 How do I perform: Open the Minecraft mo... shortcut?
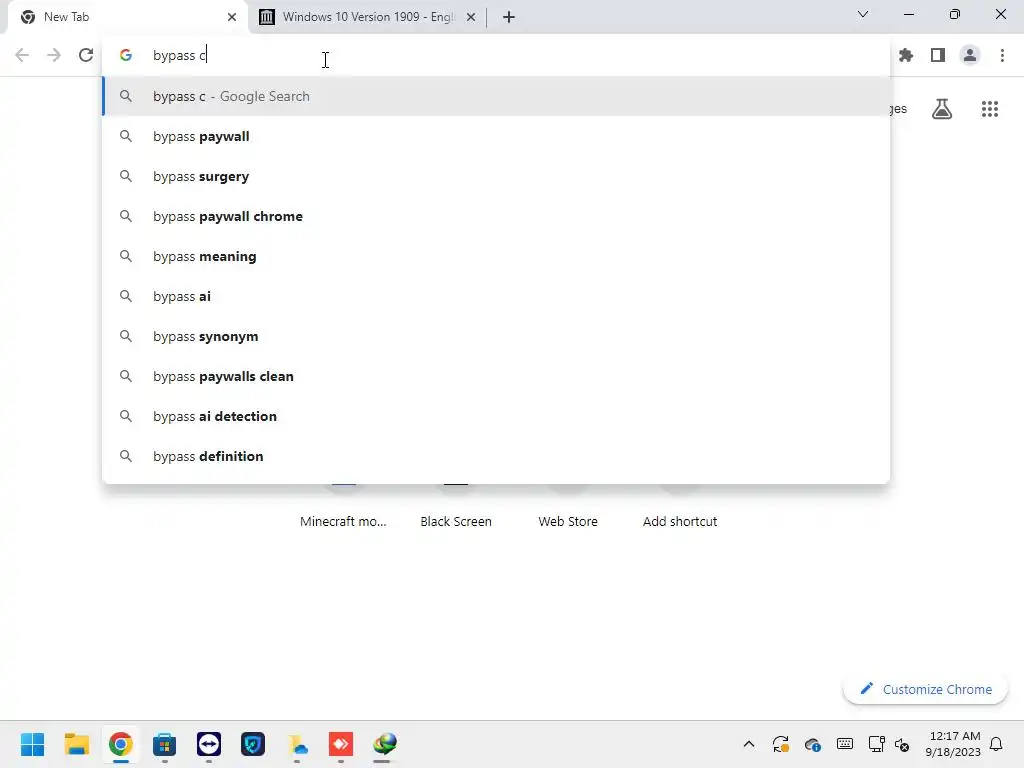point(344,521)
